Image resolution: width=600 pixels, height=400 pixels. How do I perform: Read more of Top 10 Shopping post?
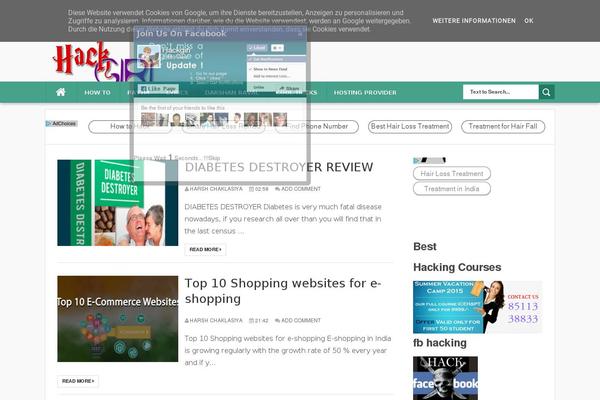tap(78, 381)
